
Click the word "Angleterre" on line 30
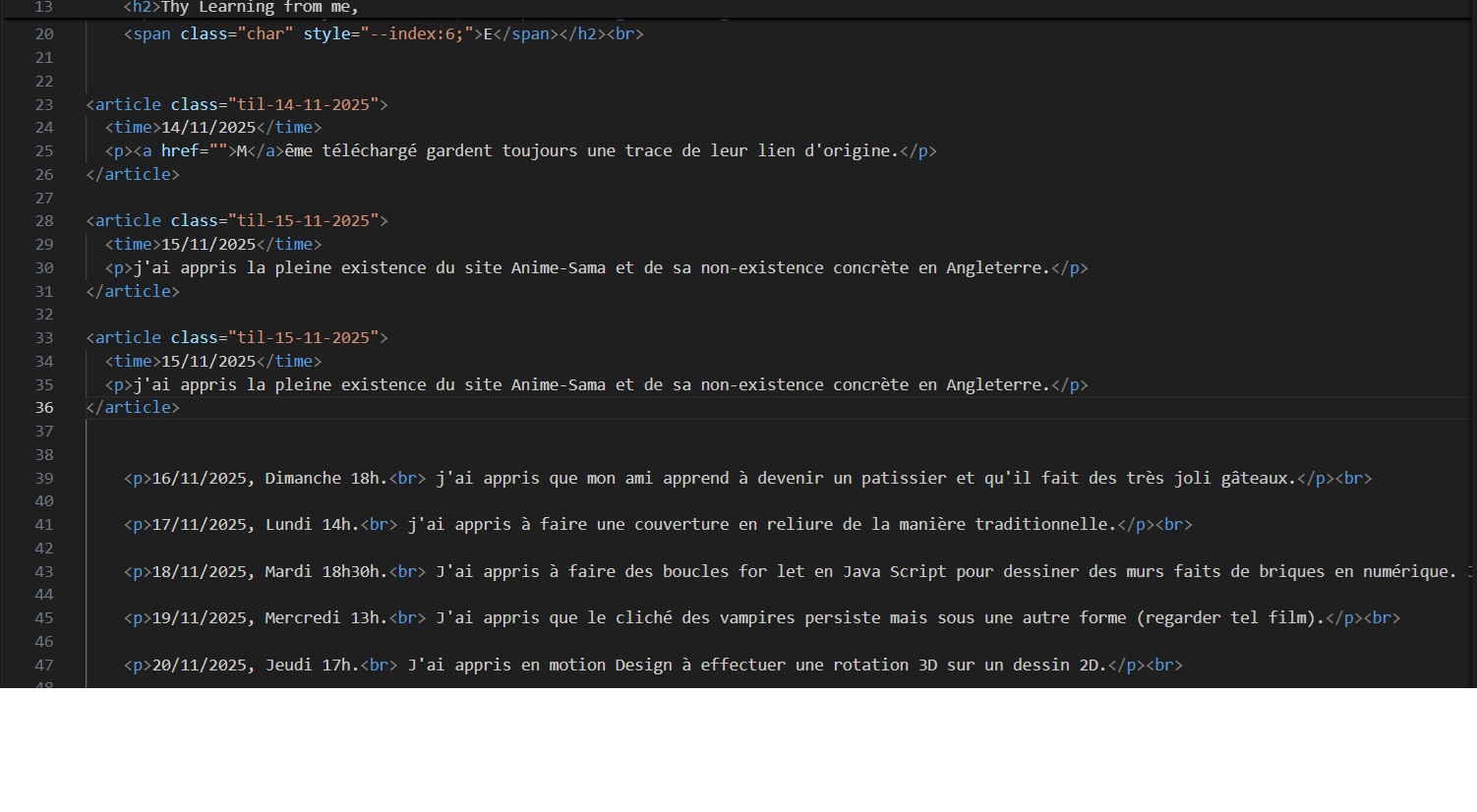[x=993, y=268]
